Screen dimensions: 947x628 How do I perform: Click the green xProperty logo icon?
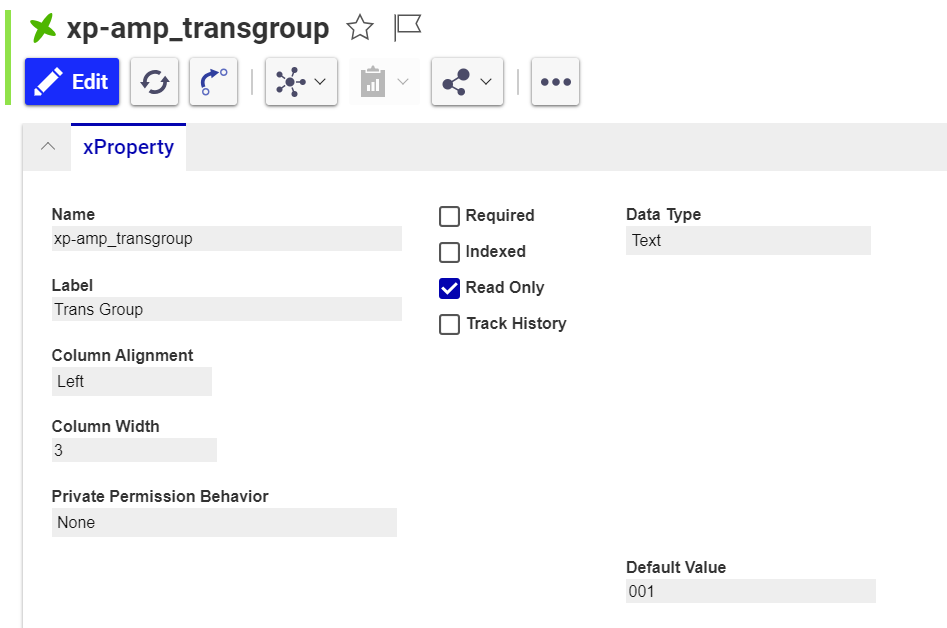pos(43,28)
